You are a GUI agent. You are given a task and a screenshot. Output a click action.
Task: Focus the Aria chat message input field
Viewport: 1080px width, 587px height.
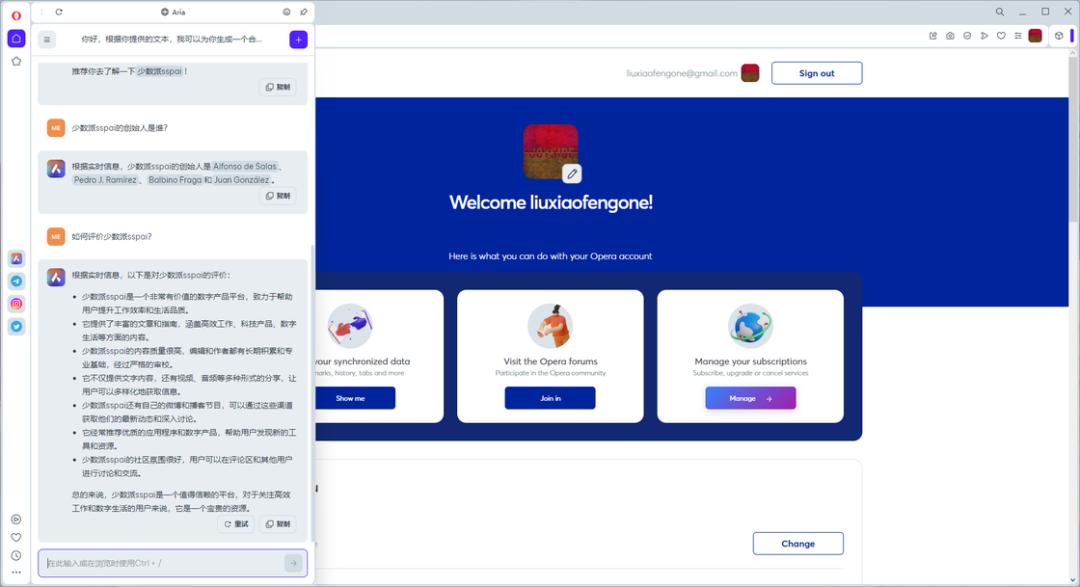[x=164, y=563]
